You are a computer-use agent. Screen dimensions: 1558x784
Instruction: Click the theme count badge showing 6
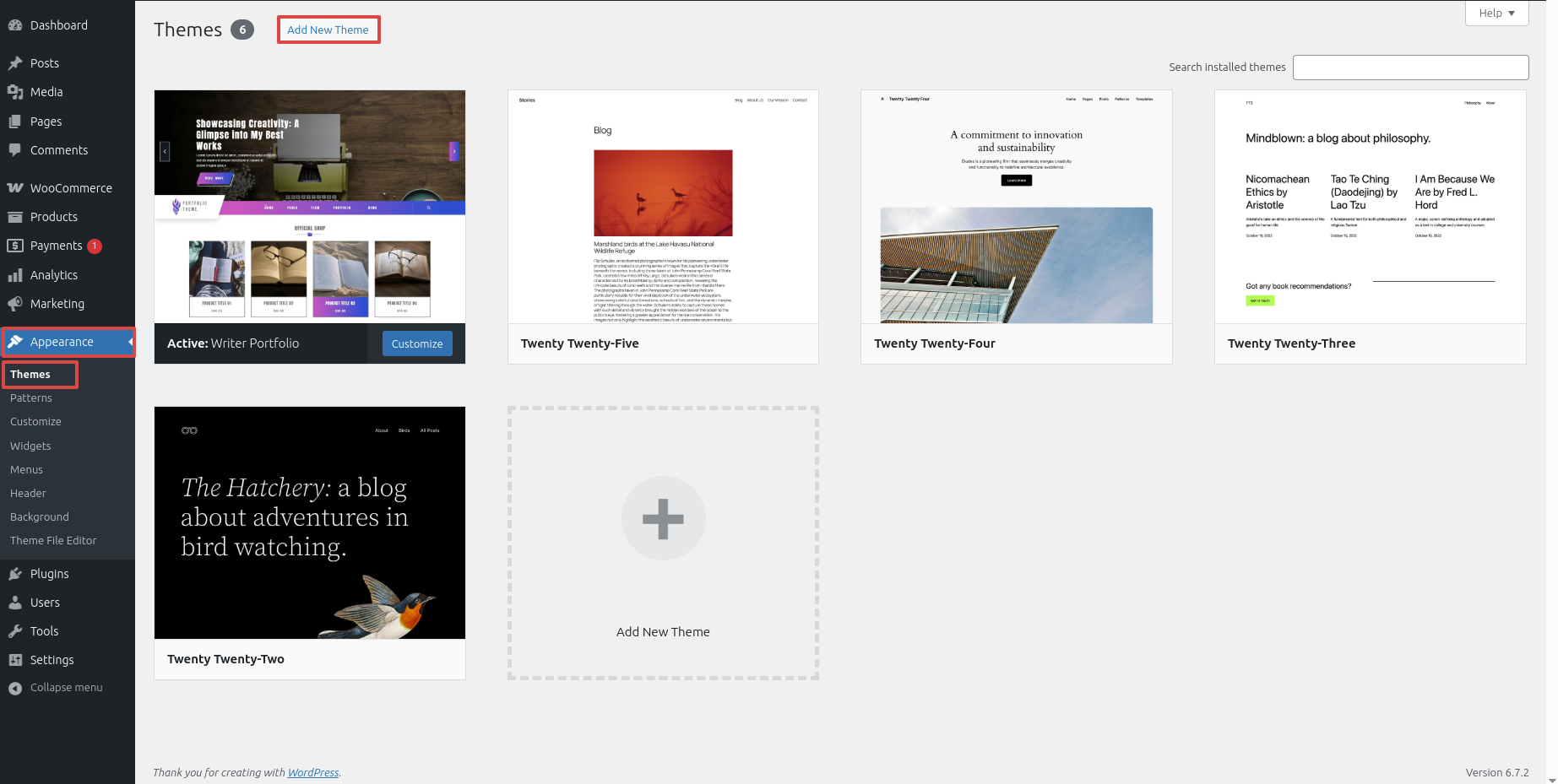pos(242,30)
